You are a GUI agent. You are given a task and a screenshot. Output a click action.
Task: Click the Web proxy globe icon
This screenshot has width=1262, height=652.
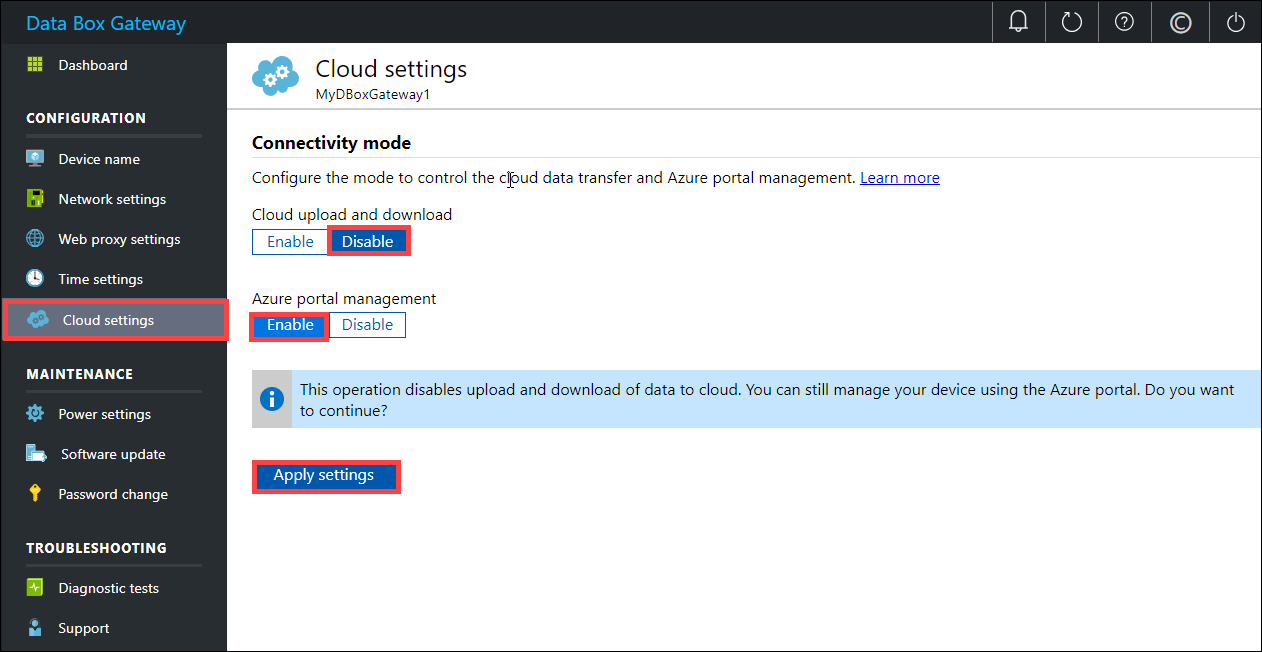click(35, 239)
